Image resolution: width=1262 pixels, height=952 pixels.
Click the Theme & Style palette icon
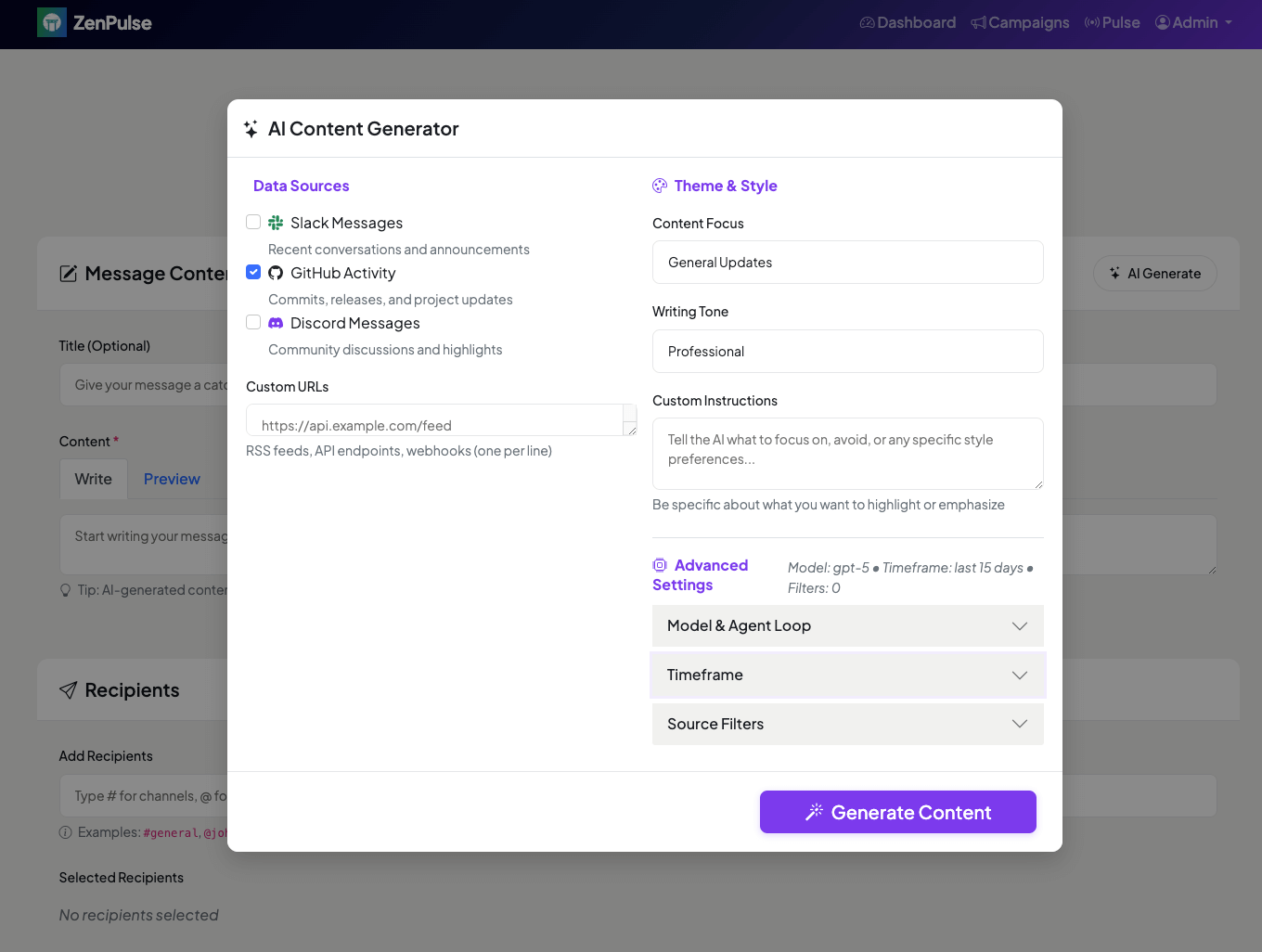click(x=660, y=186)
